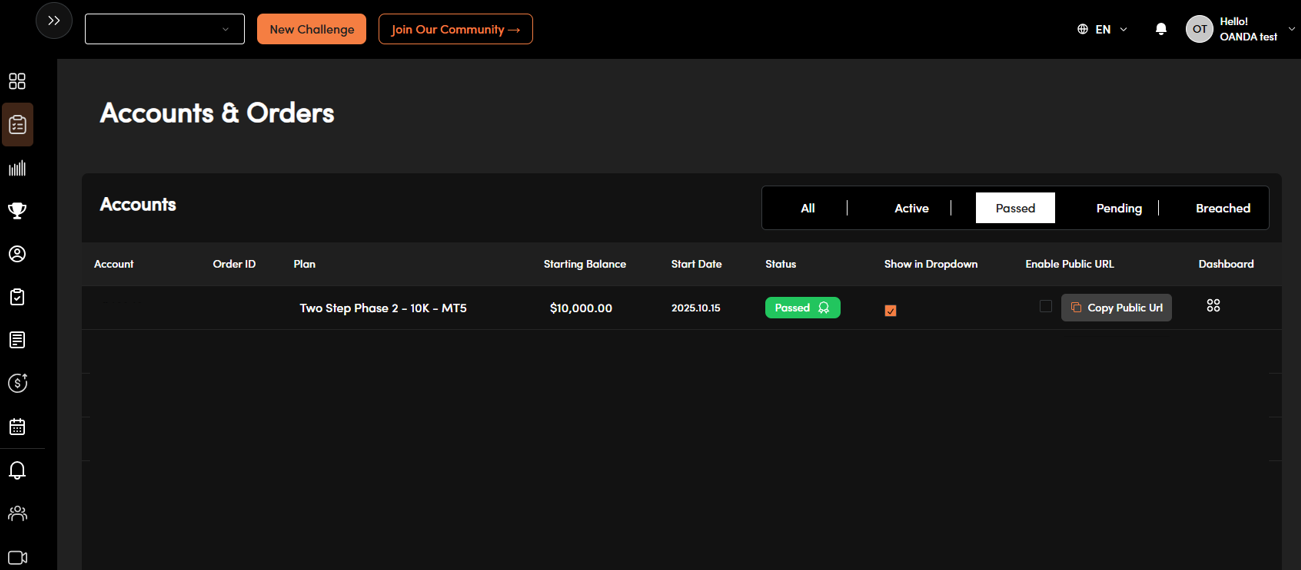Click the video camera icon in sidebar

pos(17,557)
